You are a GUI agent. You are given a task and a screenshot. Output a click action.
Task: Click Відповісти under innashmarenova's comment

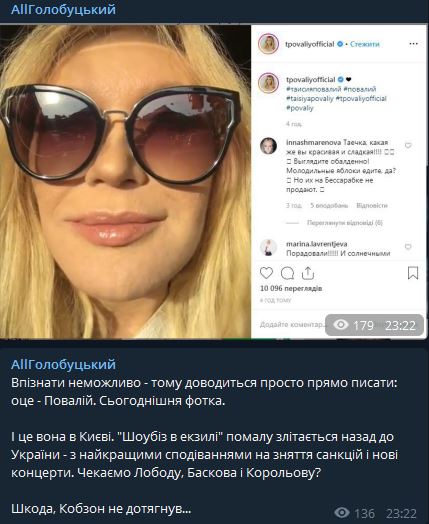point(372,205)
